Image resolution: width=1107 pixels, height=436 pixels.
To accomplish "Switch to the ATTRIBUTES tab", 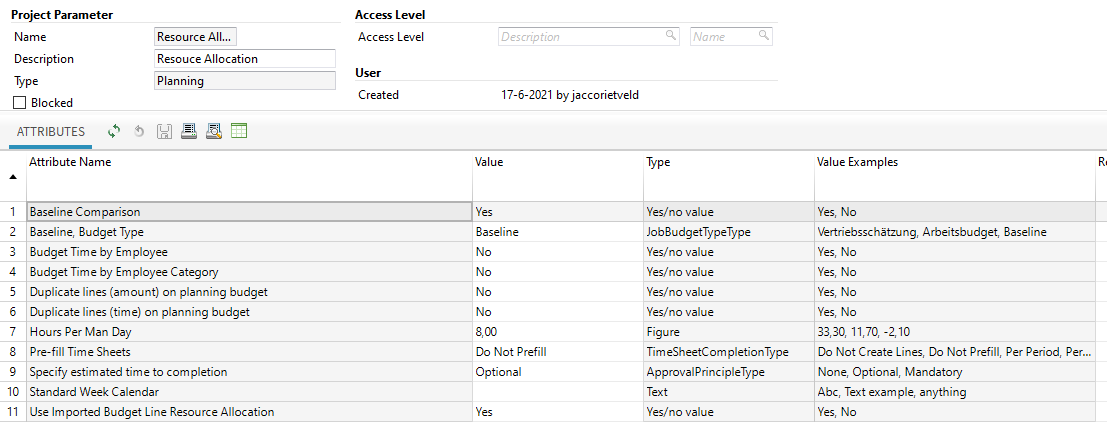I will (51, 132).
